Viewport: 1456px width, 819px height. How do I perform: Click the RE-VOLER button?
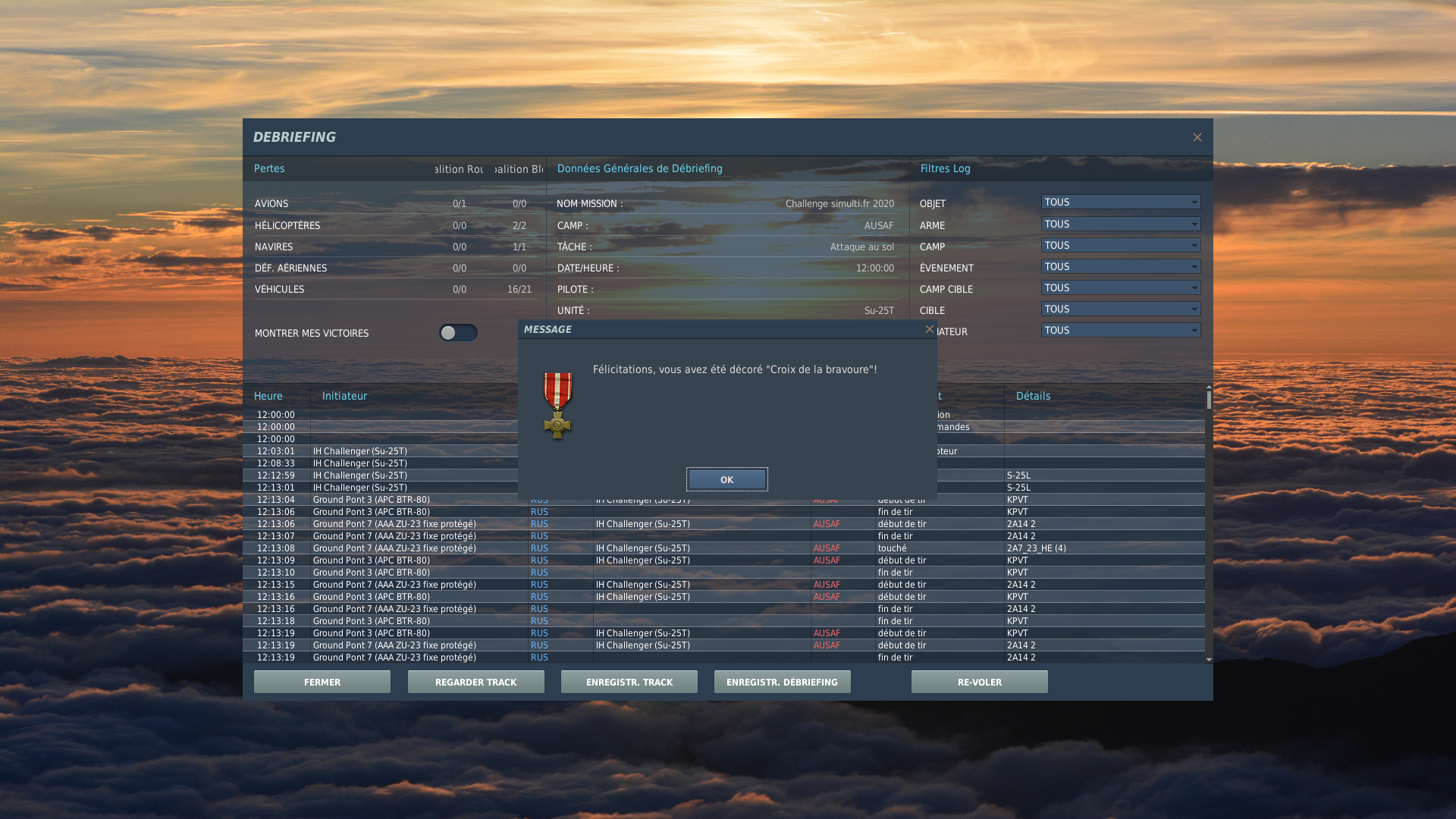(x=979, y=682)
